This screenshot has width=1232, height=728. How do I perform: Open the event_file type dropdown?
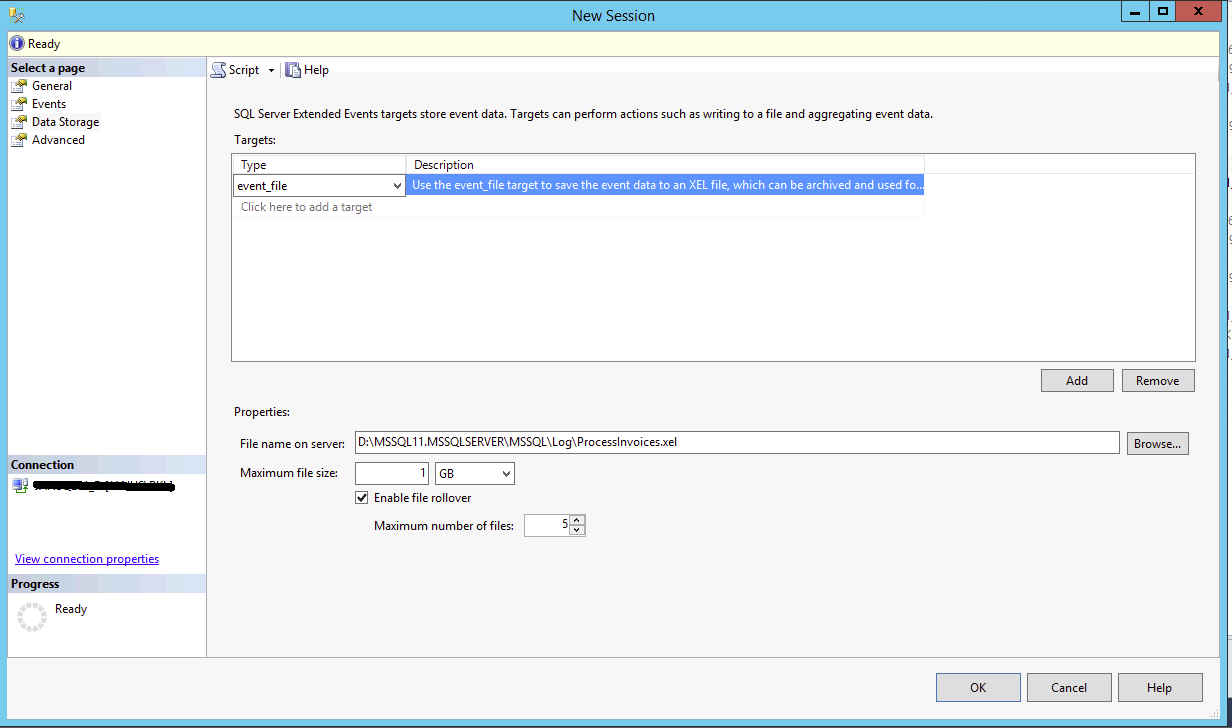[398, 186]
